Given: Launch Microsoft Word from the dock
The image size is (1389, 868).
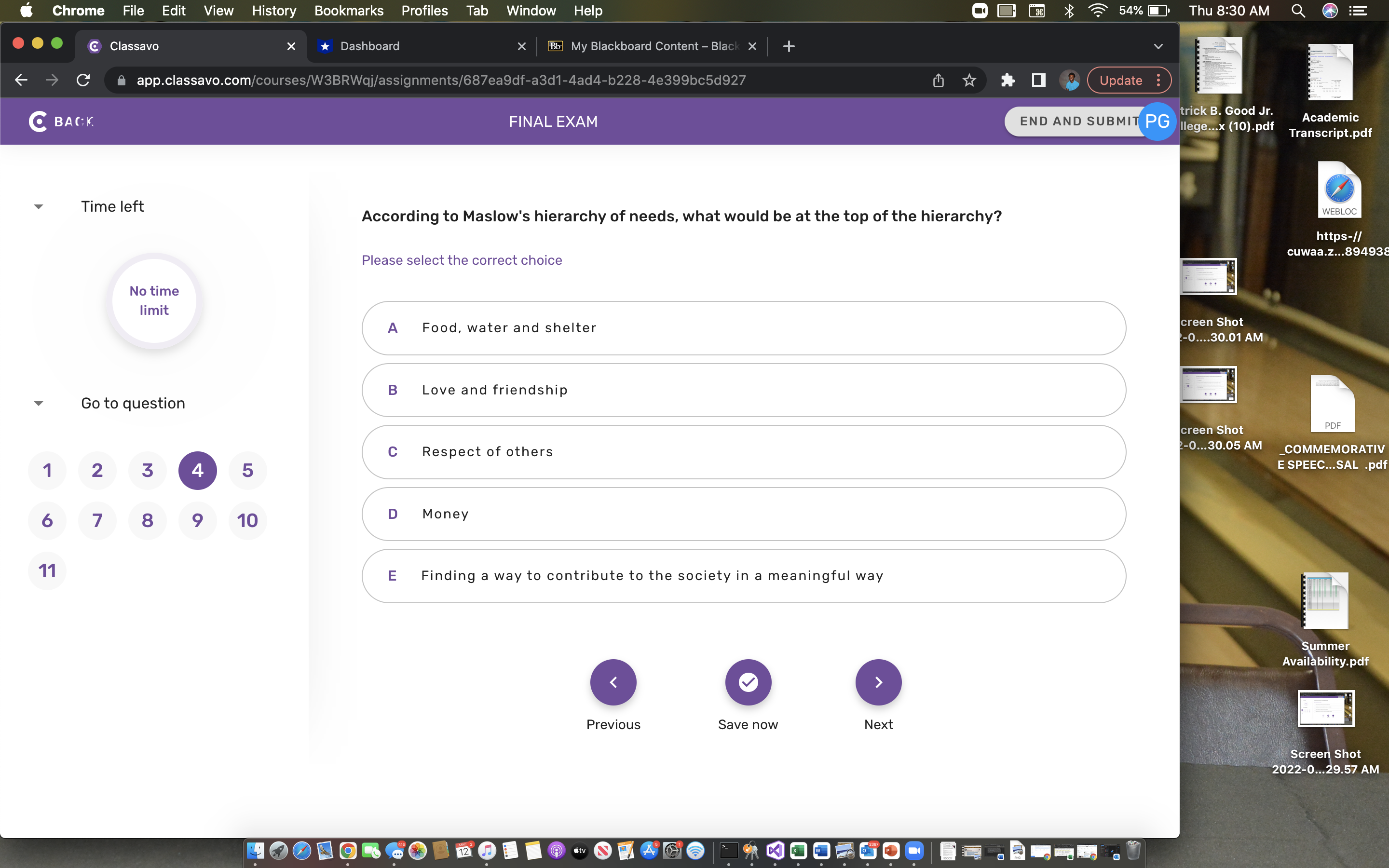Looking at the screenshot, I should [x=821, y=851].
